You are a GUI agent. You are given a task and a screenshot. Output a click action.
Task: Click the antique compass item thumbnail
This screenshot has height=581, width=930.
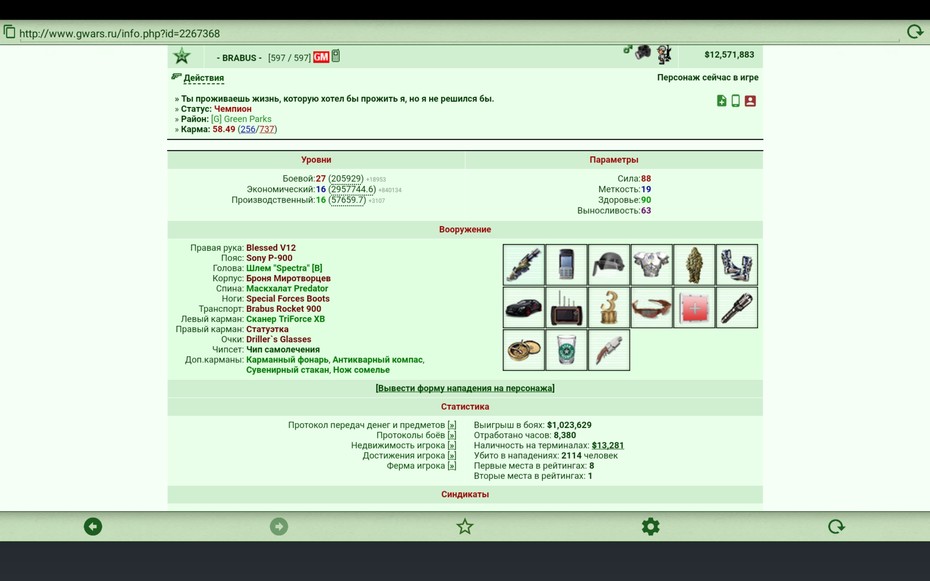click(524, 350)
